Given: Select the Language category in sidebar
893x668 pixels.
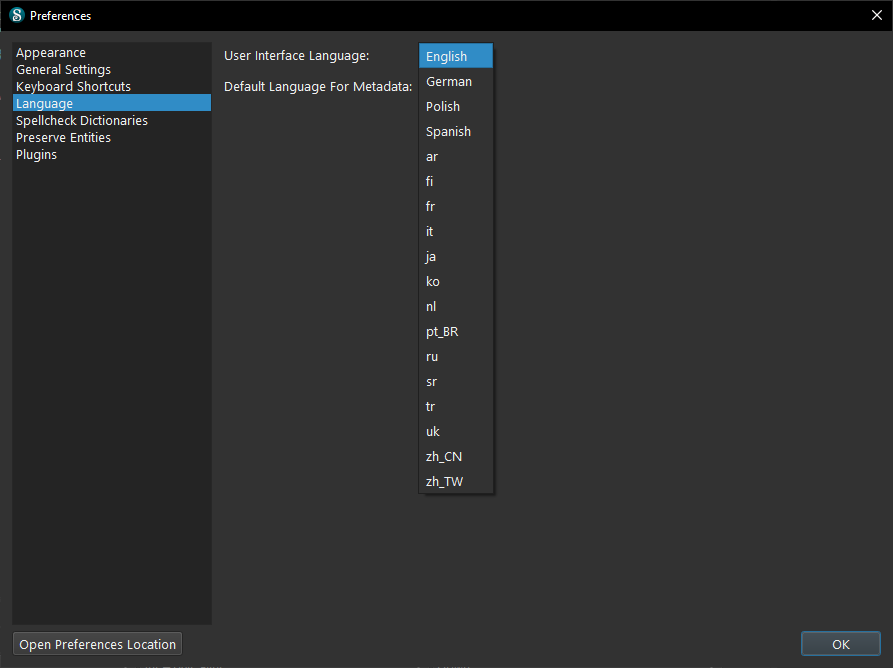Looking at the screenshot, I should 44,104.
